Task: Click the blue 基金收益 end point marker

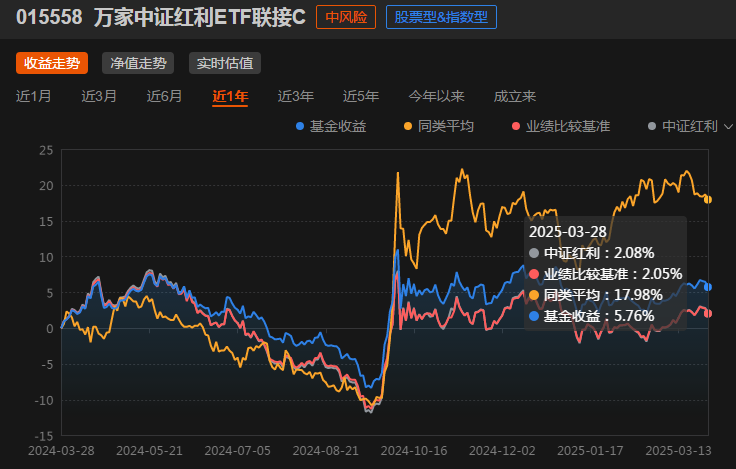Action: click(708, 287)
